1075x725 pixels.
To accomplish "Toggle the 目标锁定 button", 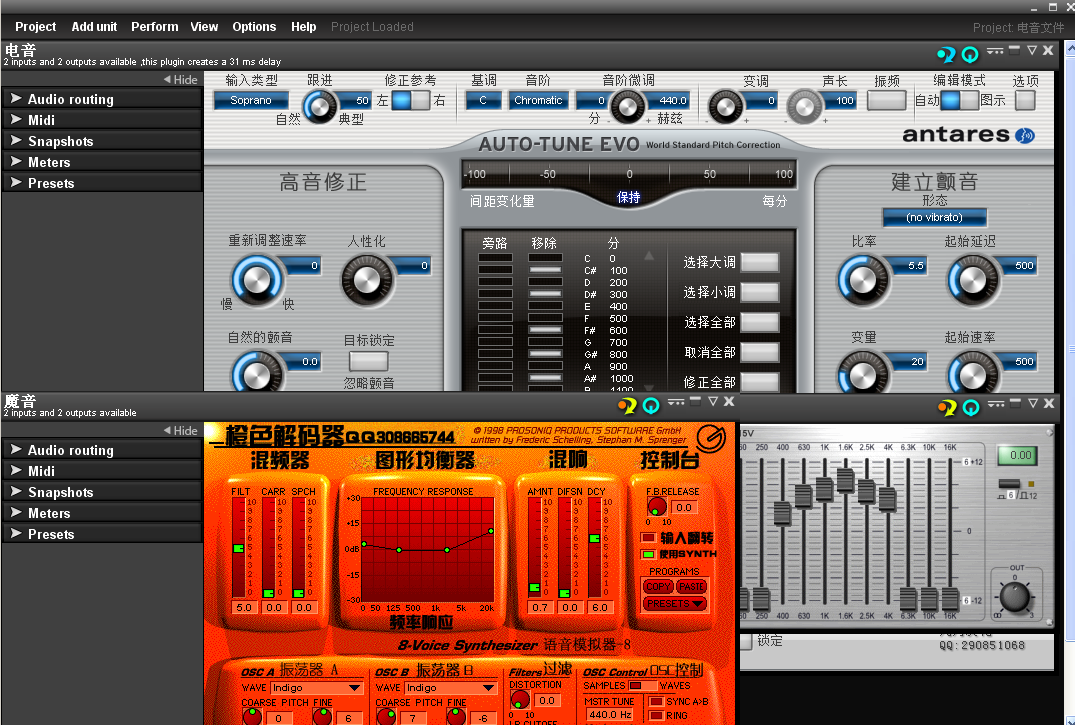I will tap(369, 361).
